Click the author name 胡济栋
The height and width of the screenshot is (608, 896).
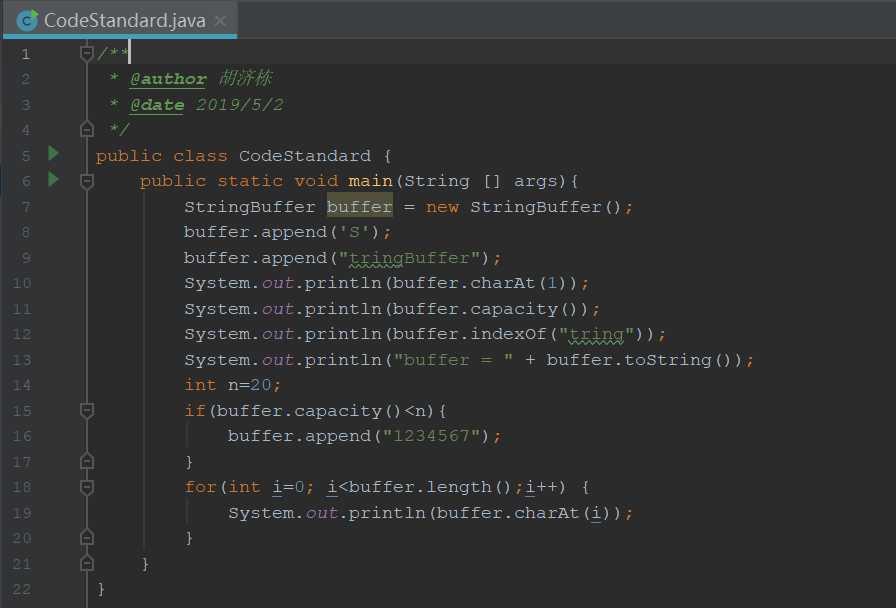[x=246, y=78]
